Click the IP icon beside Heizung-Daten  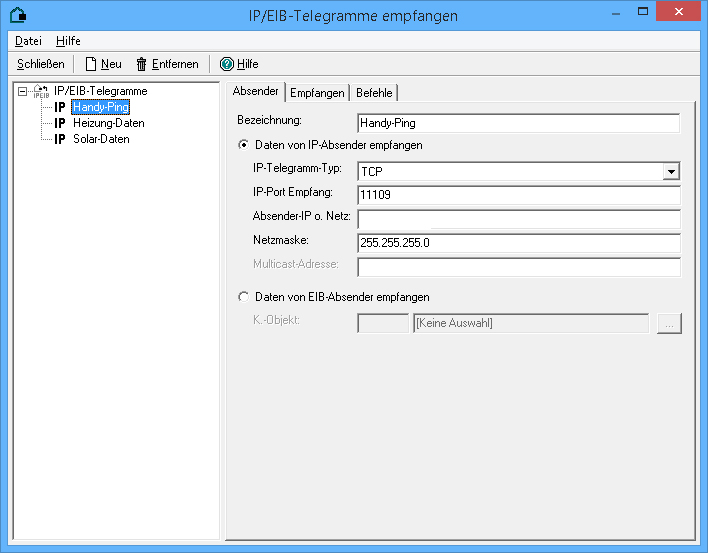(x=60, y=123)
